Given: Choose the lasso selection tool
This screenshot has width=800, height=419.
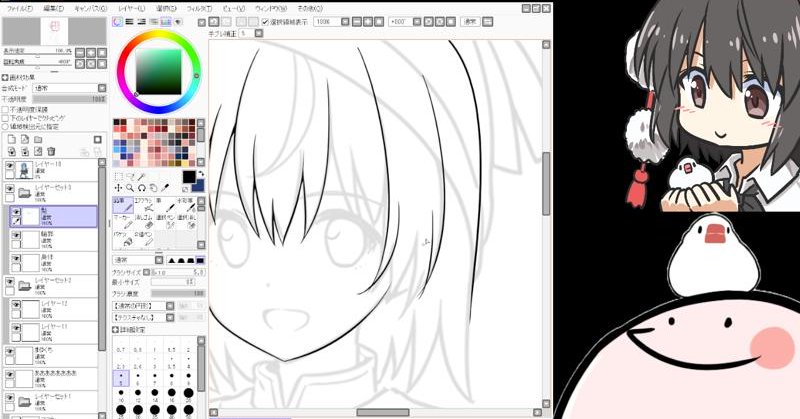Looking at the screenshot, I should pos(130,176).
